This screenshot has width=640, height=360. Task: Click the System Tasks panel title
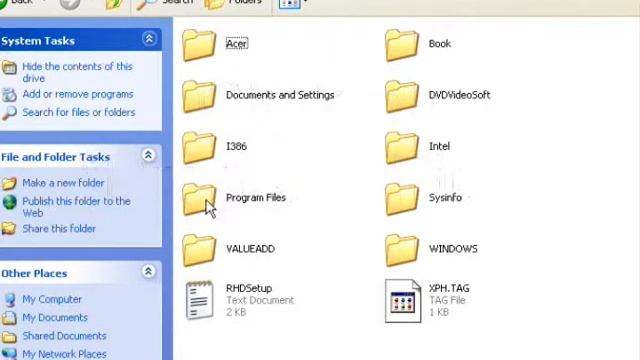[x=38, y=41]
